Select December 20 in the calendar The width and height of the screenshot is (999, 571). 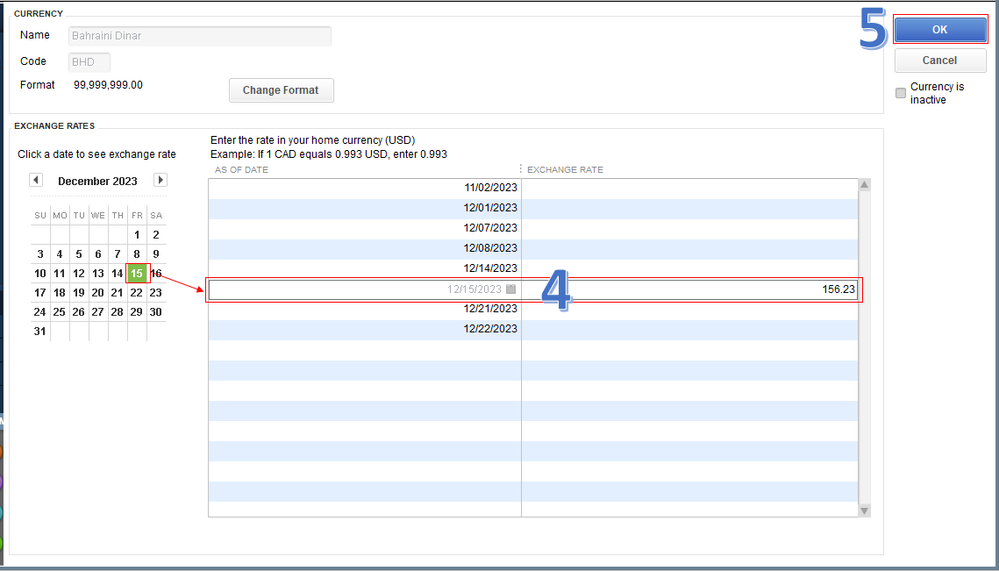(x=98, y=293)
